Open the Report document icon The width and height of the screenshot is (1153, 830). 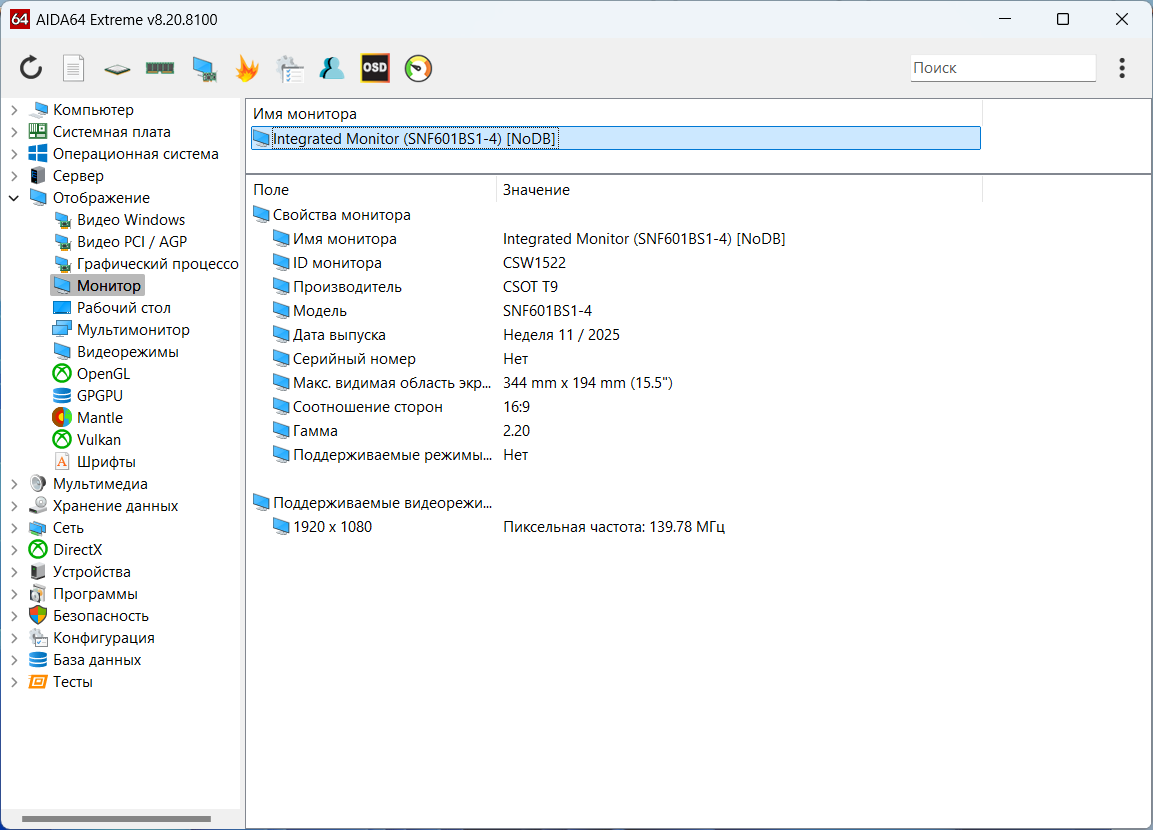click(74, 68)
